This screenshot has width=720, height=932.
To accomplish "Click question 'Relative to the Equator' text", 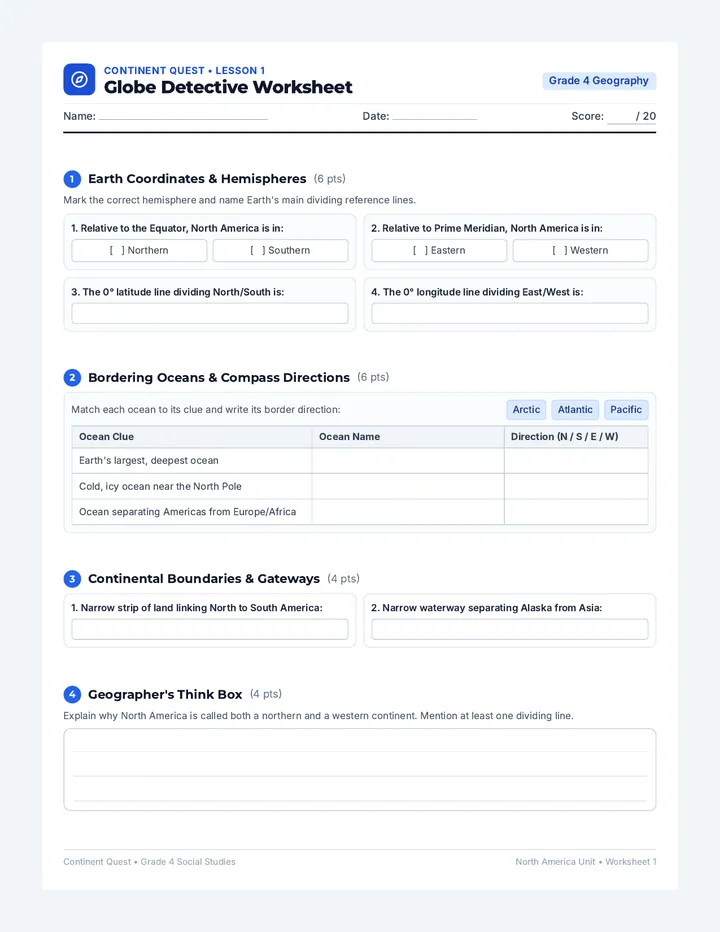I will tap(177, 228).
